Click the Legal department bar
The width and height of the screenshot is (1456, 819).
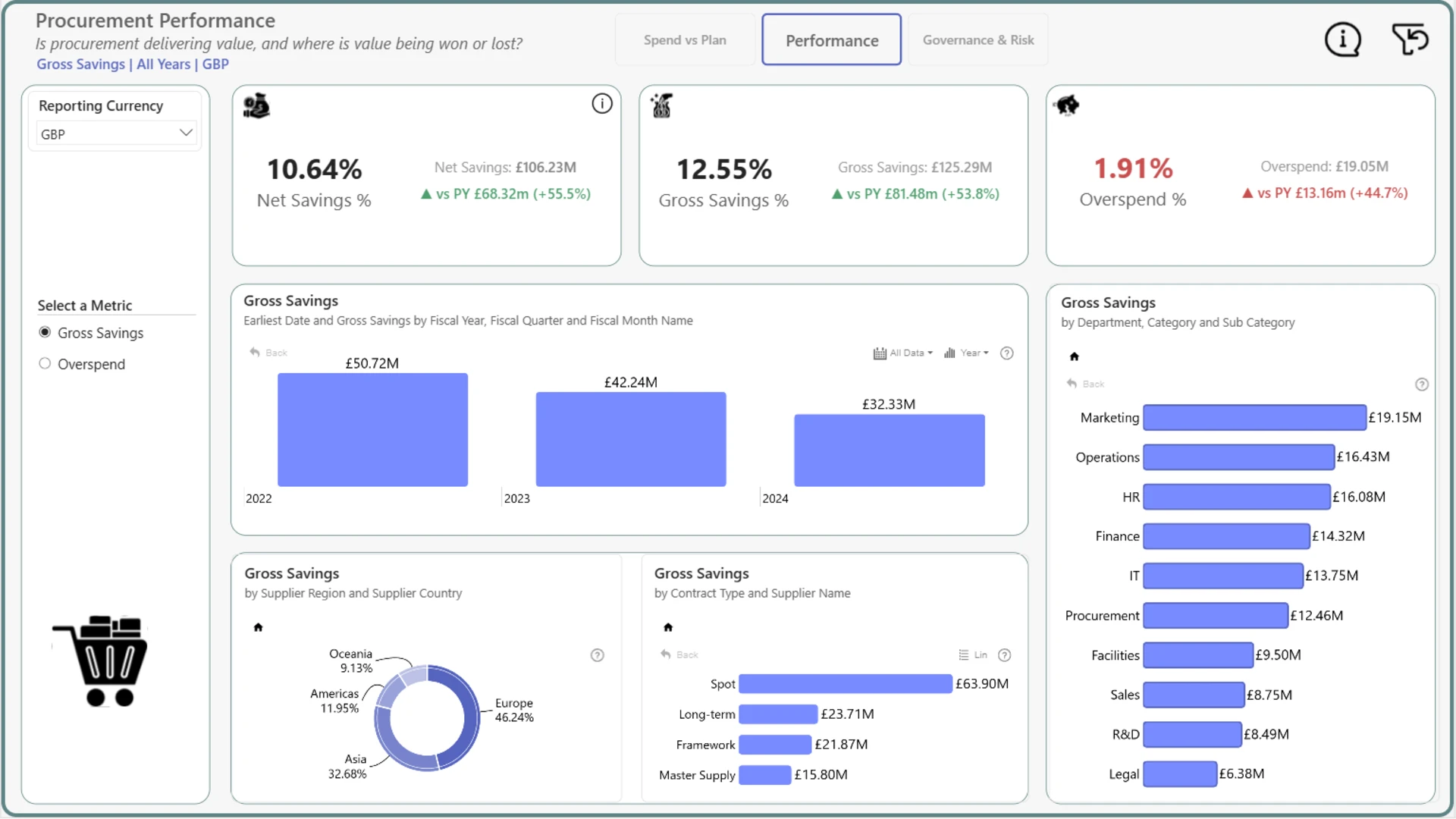pyautogui.click(x=1180, y=774)
